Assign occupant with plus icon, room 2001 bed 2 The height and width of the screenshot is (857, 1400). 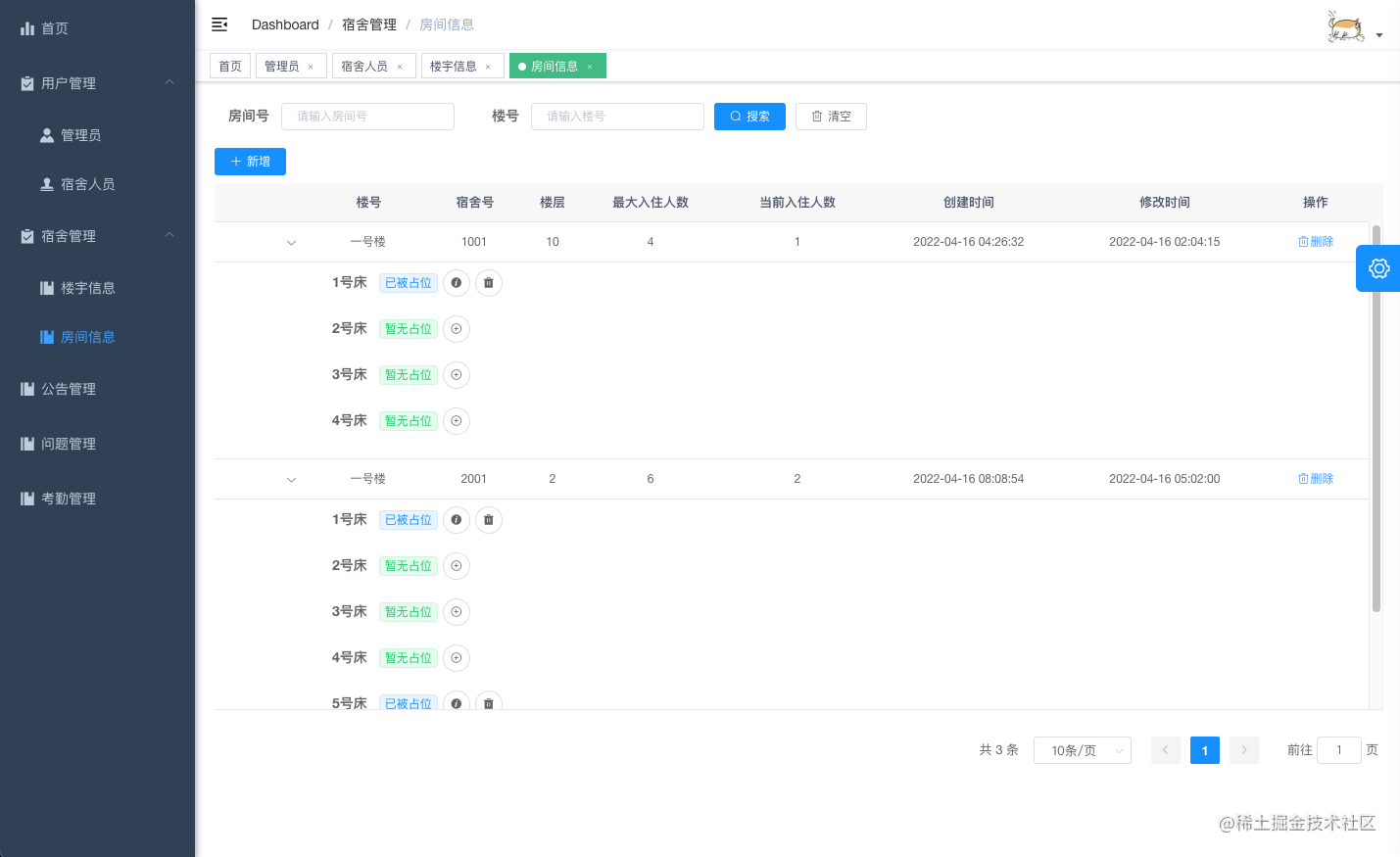[x=457, y=566]
